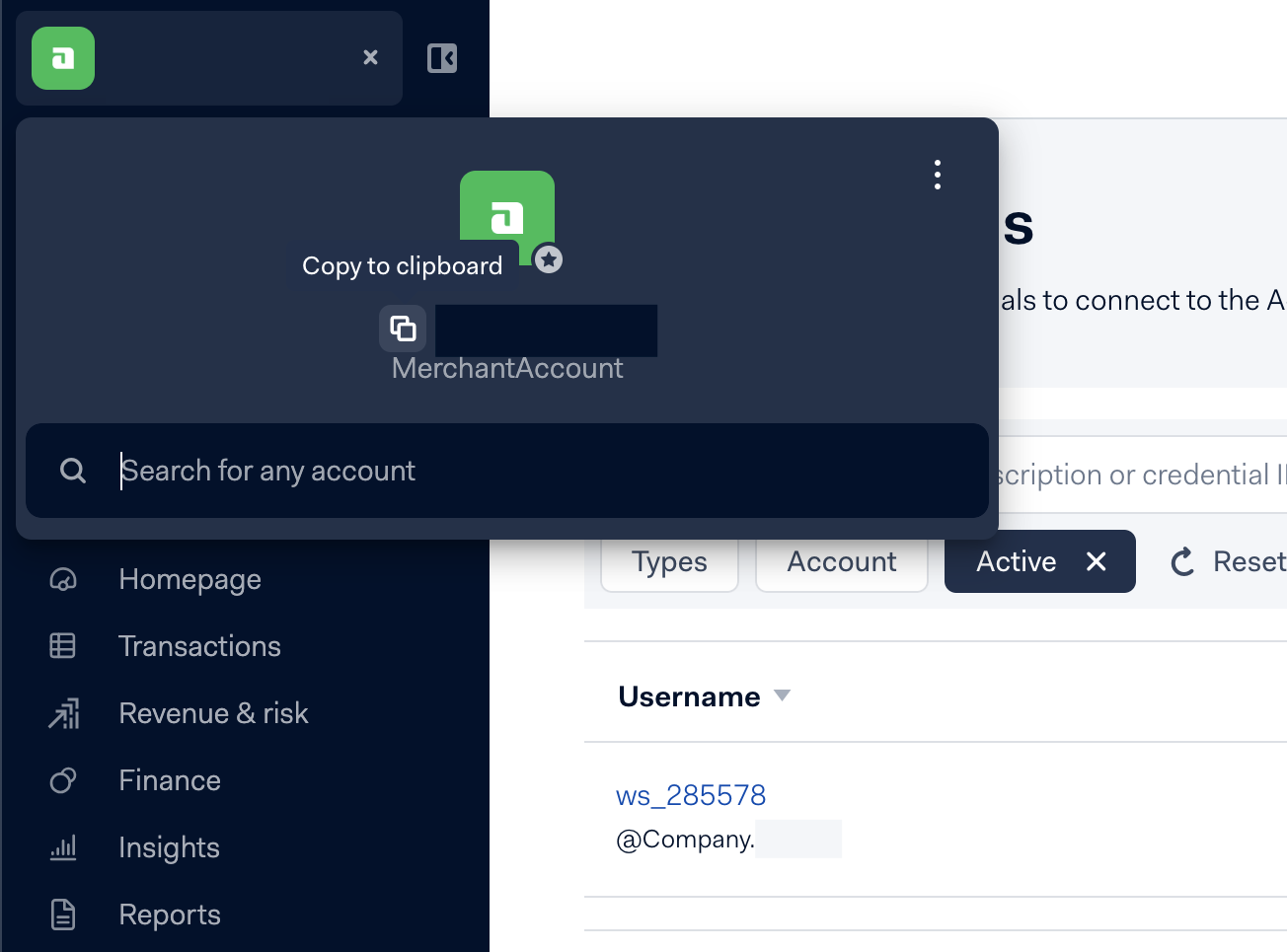
Task: Open the Finance menu item
Action: [x=169, y=780]
